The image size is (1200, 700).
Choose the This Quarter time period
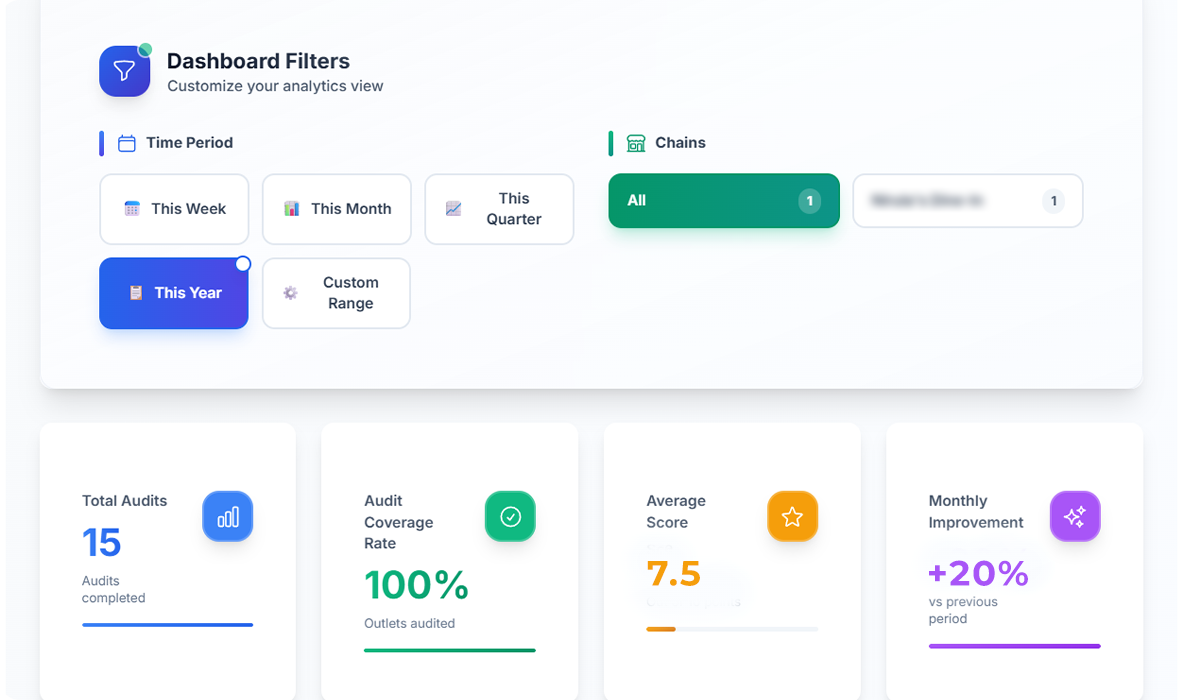(499, 209)
